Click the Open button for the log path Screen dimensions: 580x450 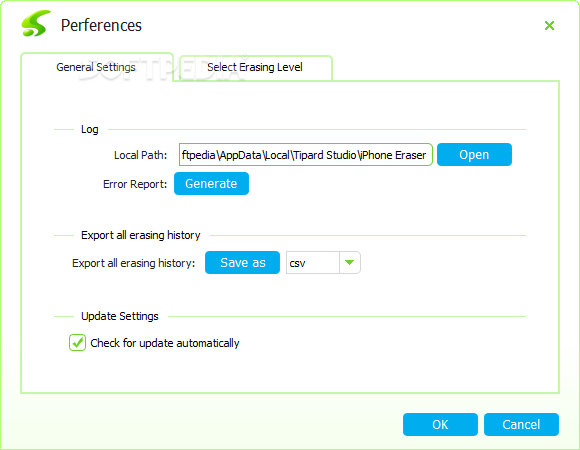tap(474, 155)
